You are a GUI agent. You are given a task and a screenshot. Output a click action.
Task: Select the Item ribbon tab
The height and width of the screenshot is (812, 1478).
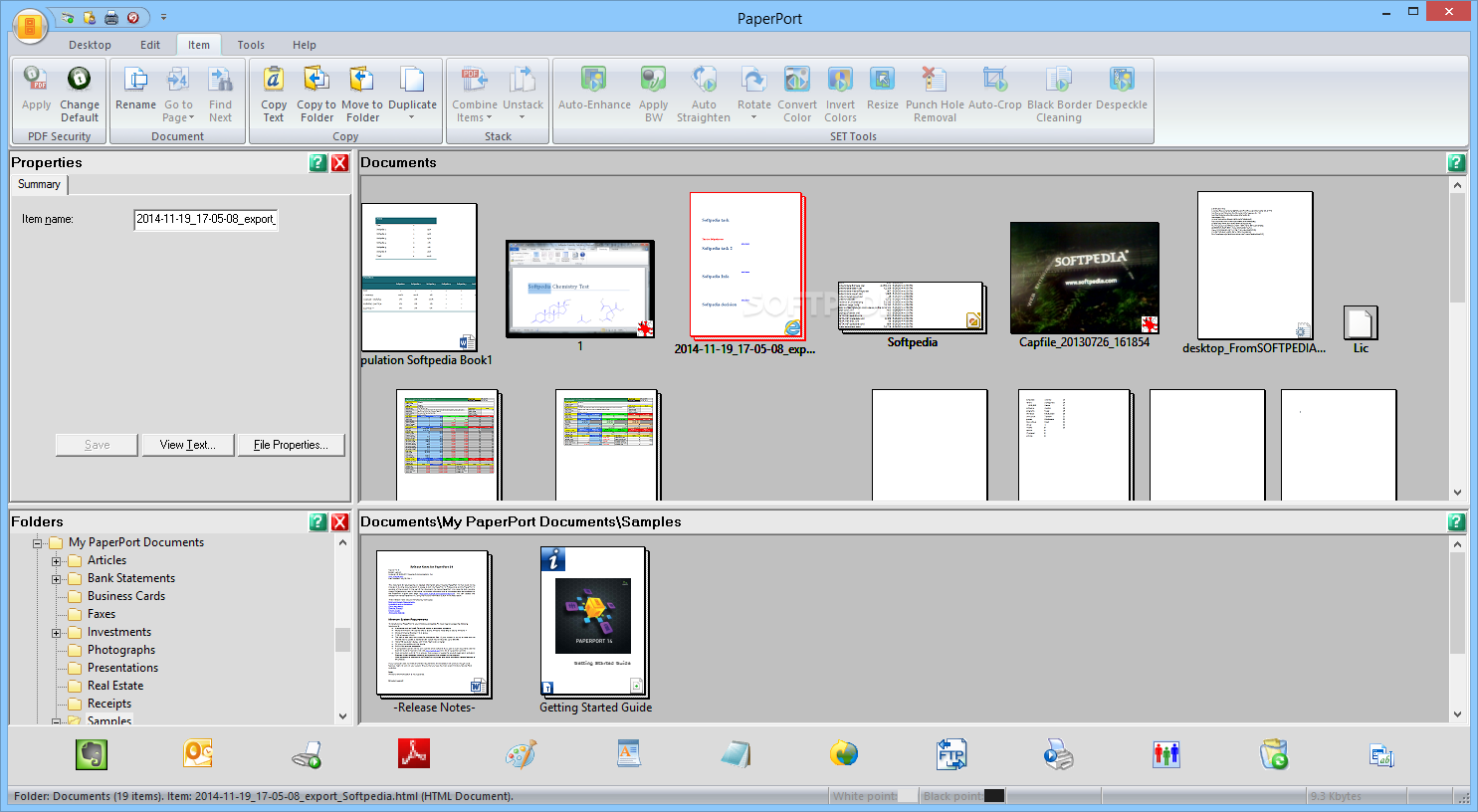pos(199,45)
